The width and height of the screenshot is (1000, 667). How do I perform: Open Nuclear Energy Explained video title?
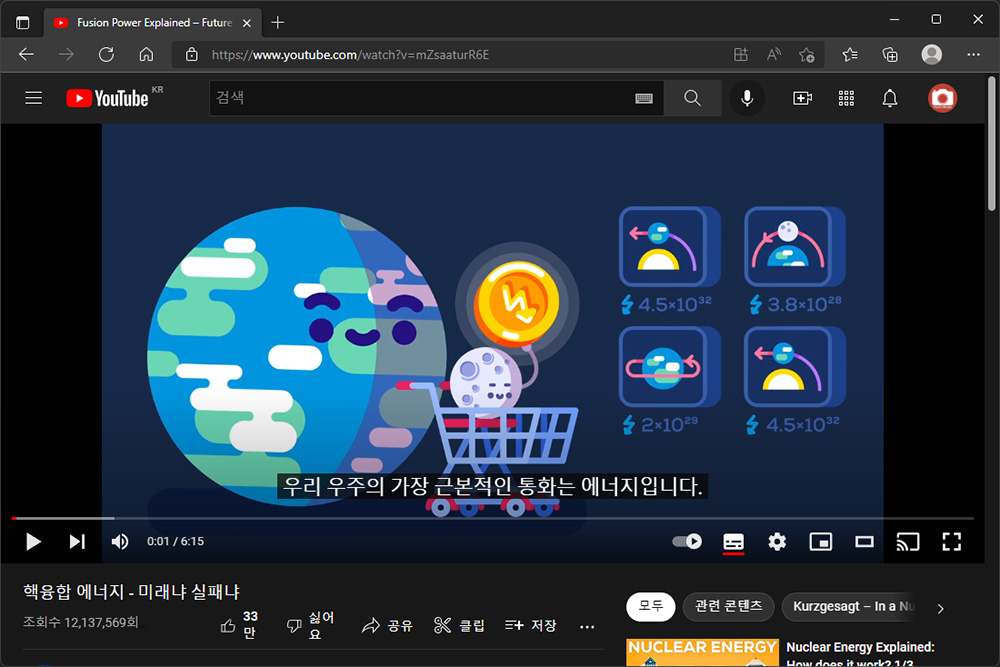(x=860, y=654)
